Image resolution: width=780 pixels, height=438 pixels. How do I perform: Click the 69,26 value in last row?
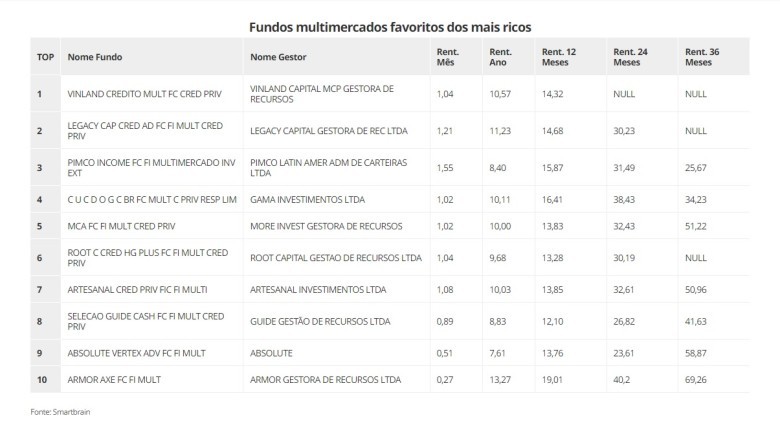(x=695, y=380)
